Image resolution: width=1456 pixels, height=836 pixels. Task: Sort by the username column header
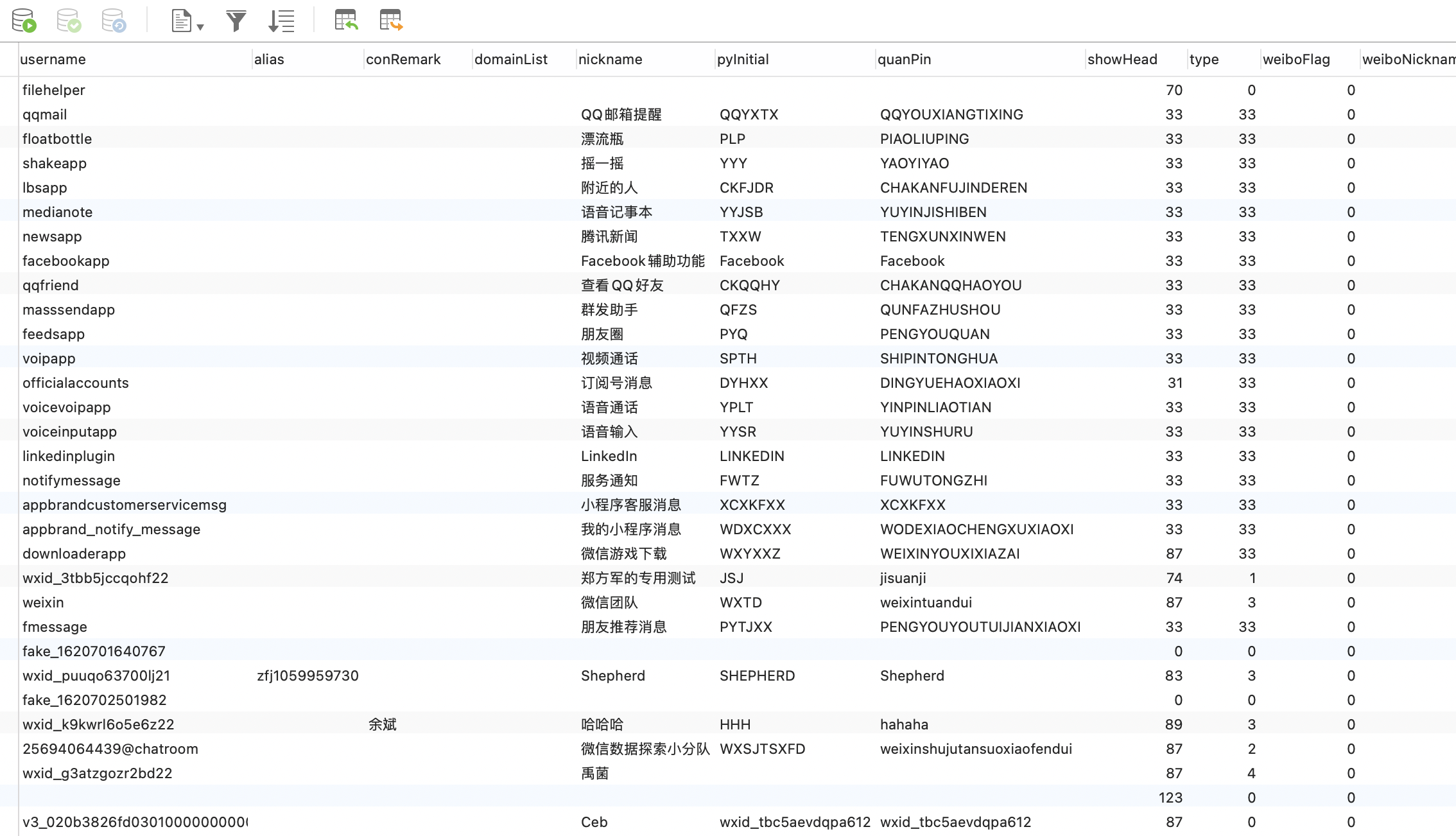point(53,60)
